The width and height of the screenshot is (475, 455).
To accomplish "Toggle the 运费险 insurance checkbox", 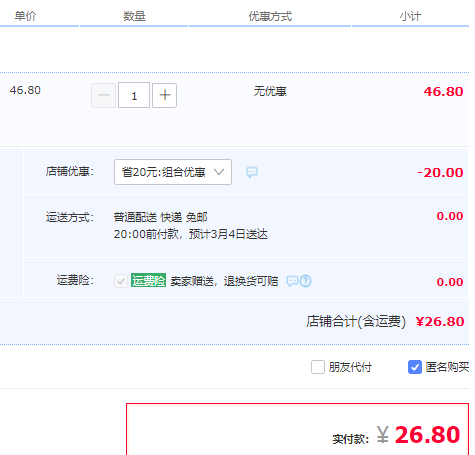I will click(x=121, y=281).
